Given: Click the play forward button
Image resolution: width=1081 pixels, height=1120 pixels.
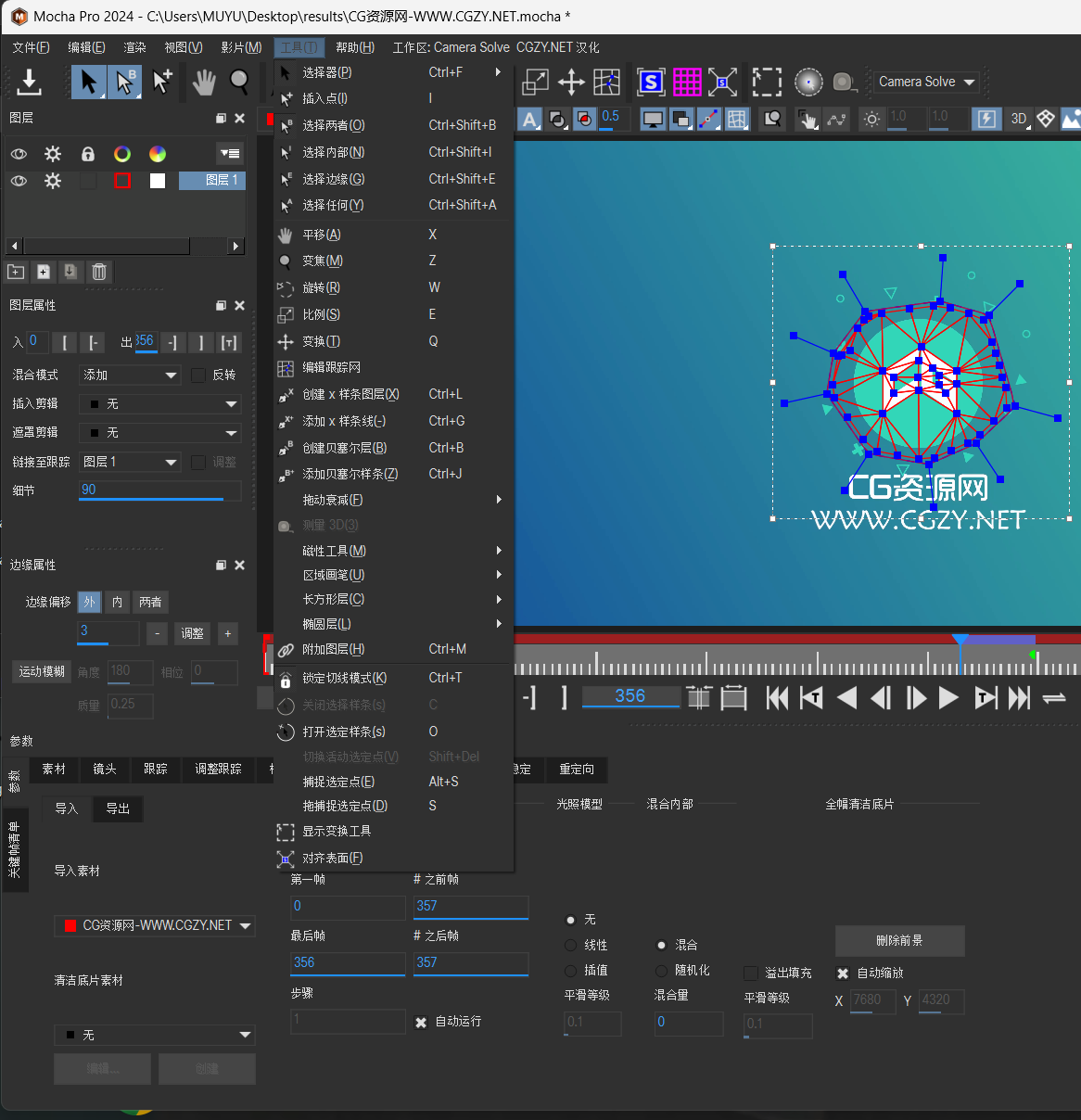Looking at the screenshot, I should coord(947,697).
